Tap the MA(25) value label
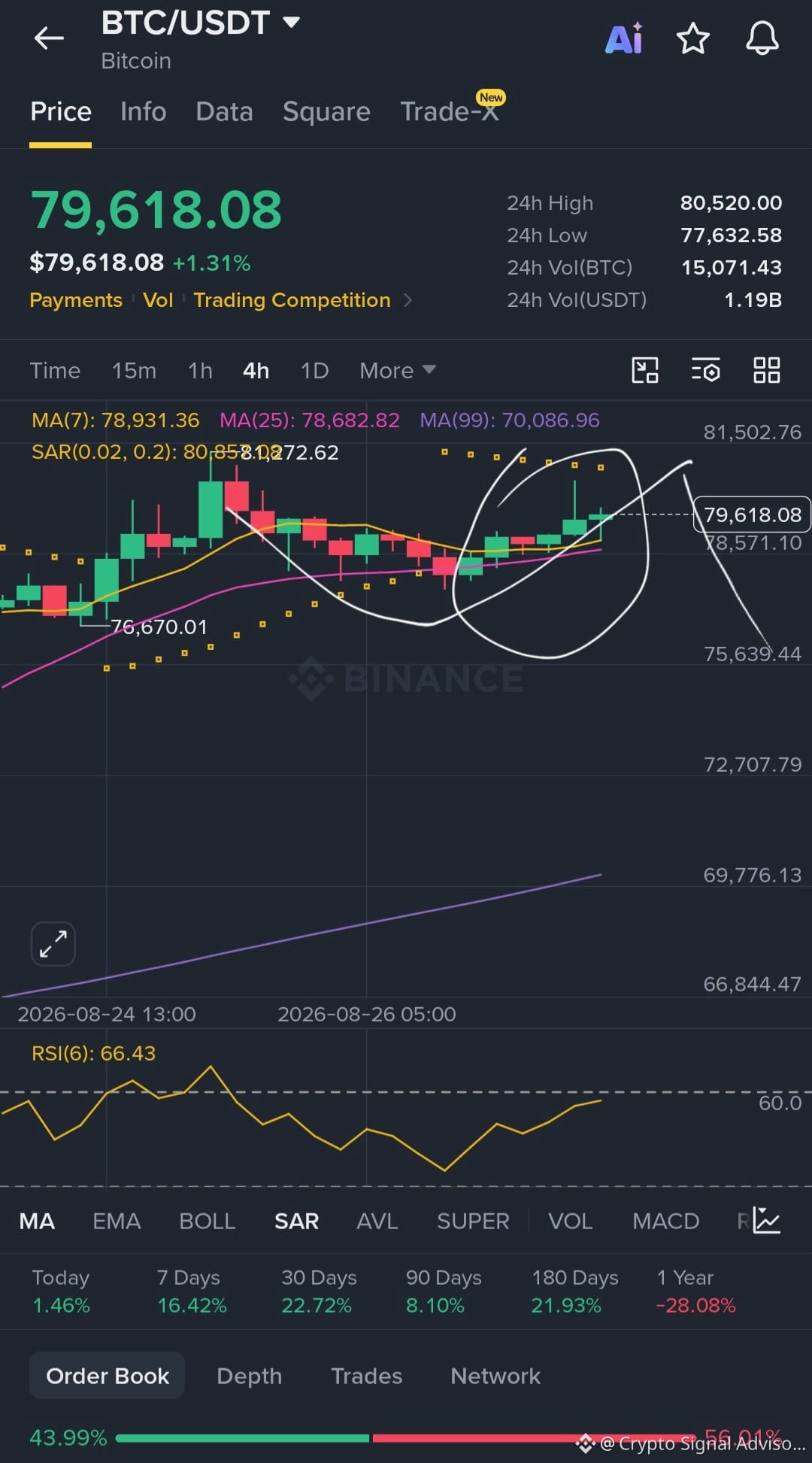This screenshot has height=1463, width=812. (309, 420)
